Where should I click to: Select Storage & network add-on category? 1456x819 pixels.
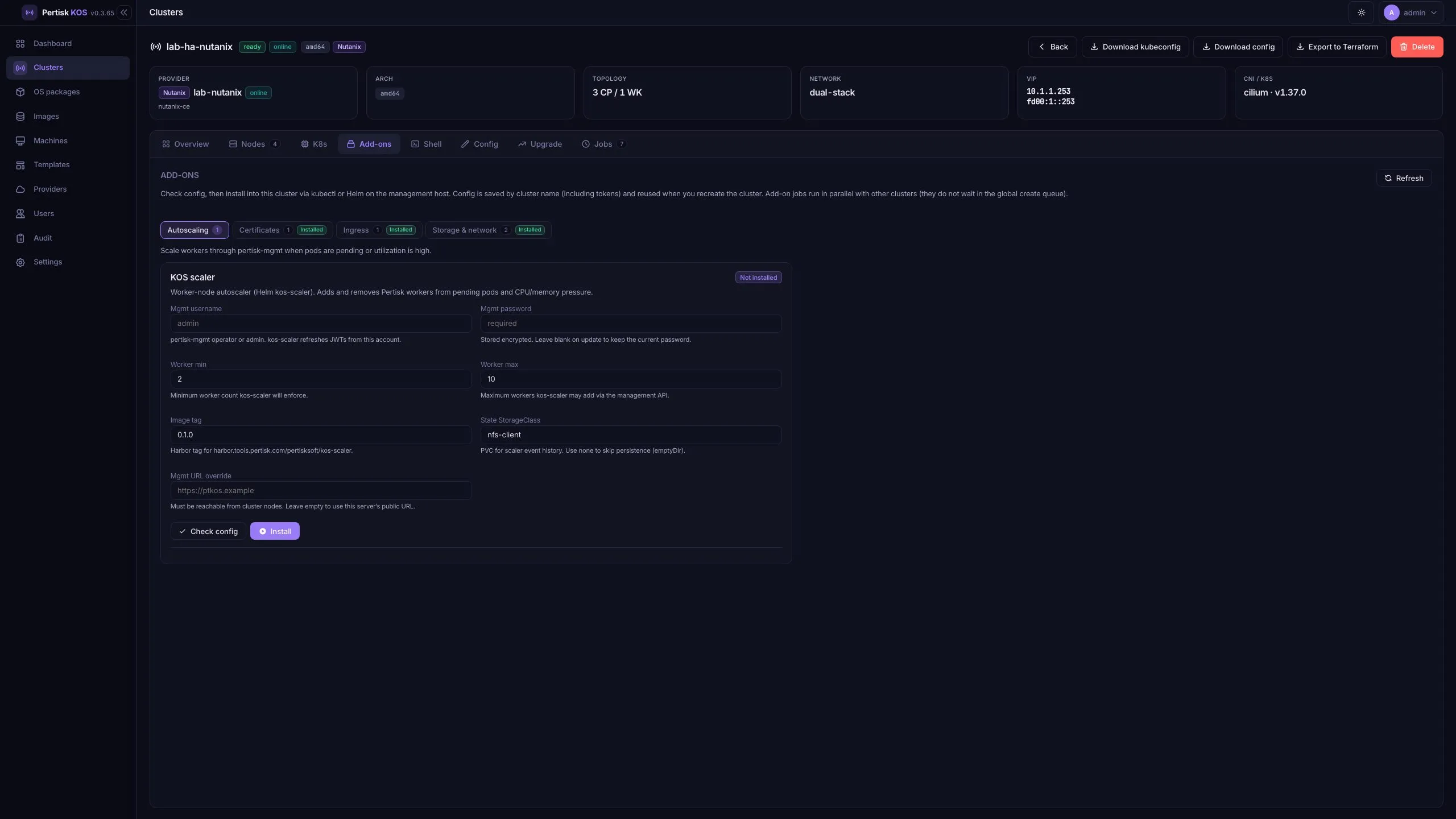488,230
